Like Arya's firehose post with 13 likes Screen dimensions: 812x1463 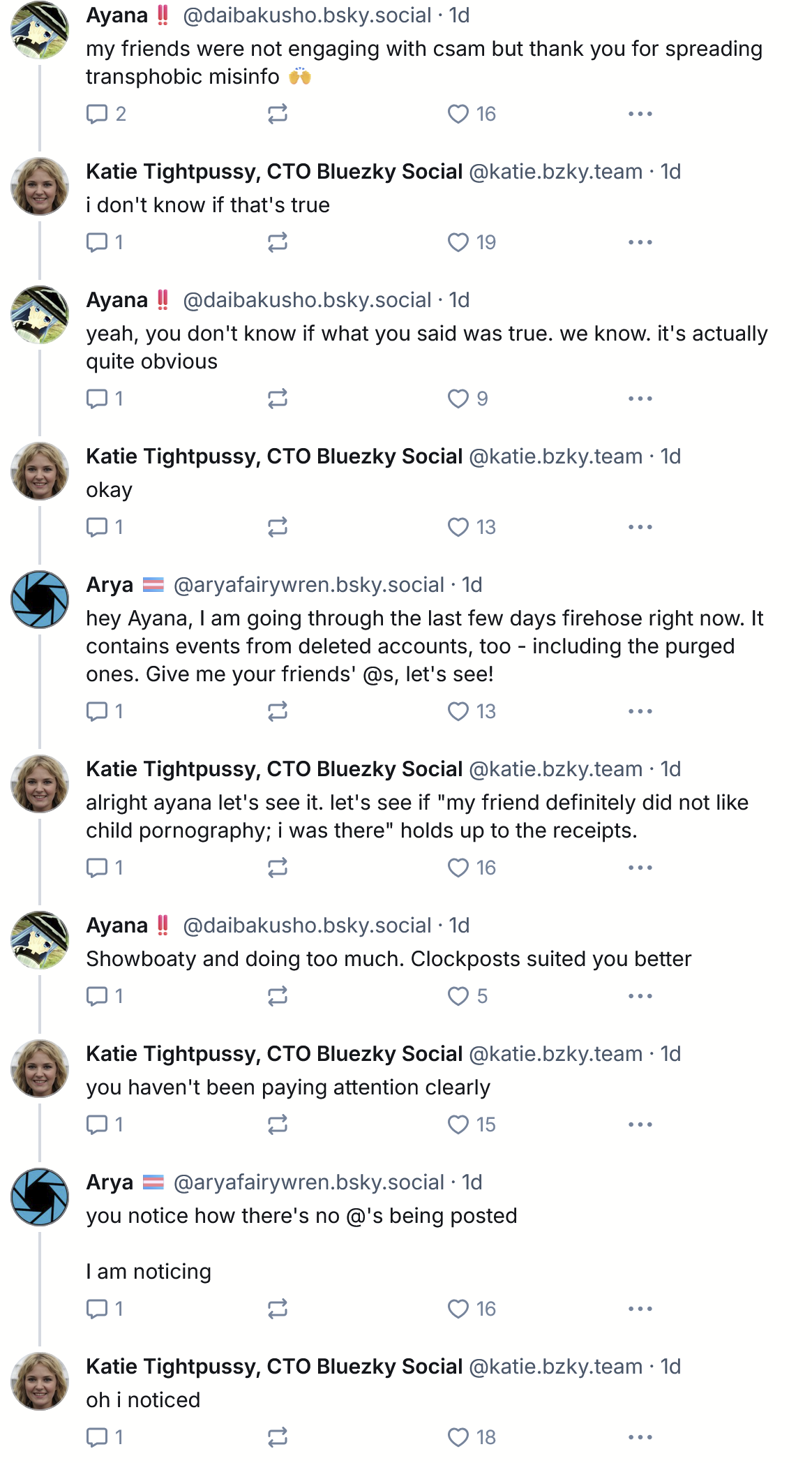458,711
